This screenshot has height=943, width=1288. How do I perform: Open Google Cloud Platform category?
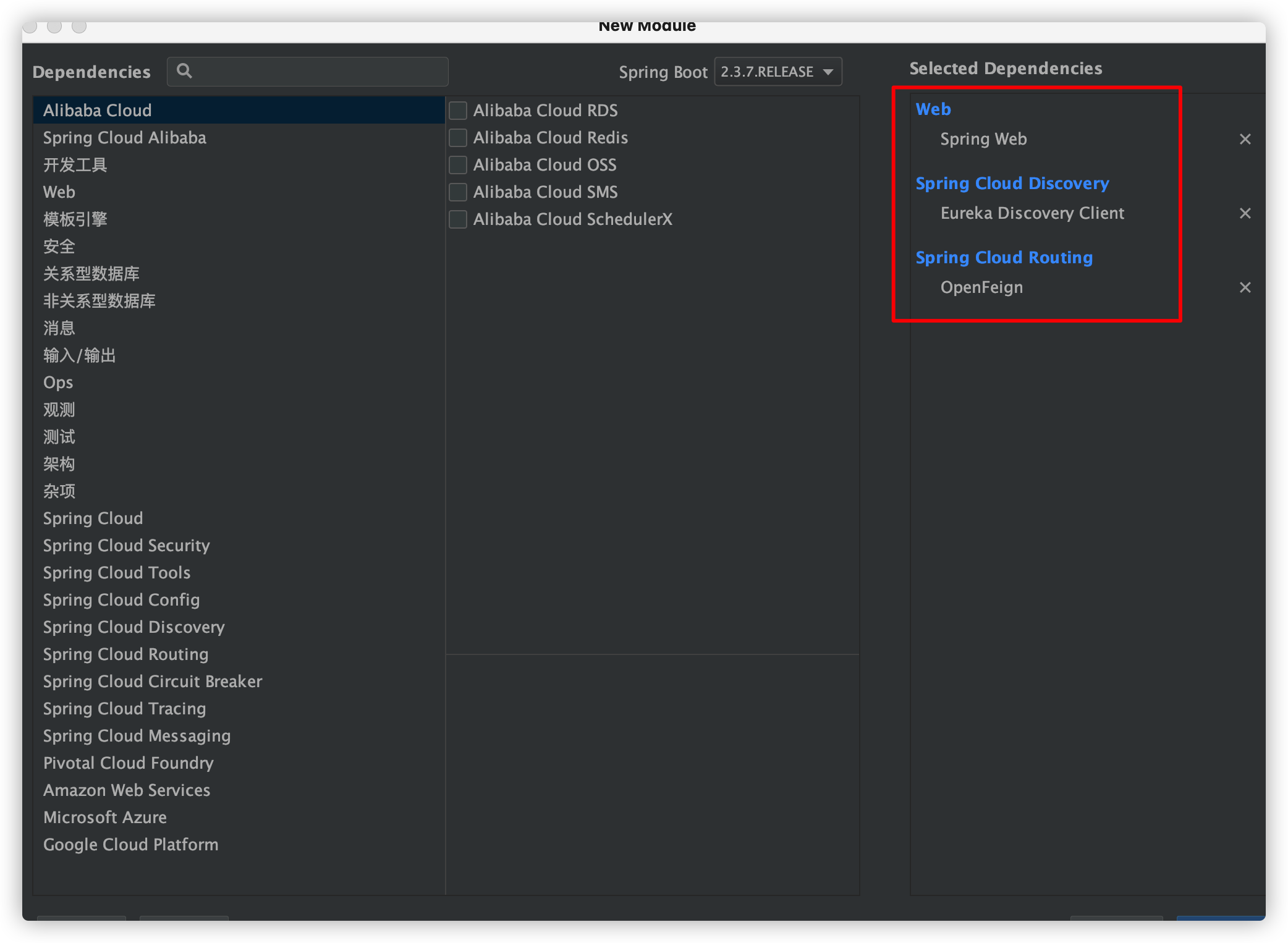pyautogui.click(x=239, y=845)
